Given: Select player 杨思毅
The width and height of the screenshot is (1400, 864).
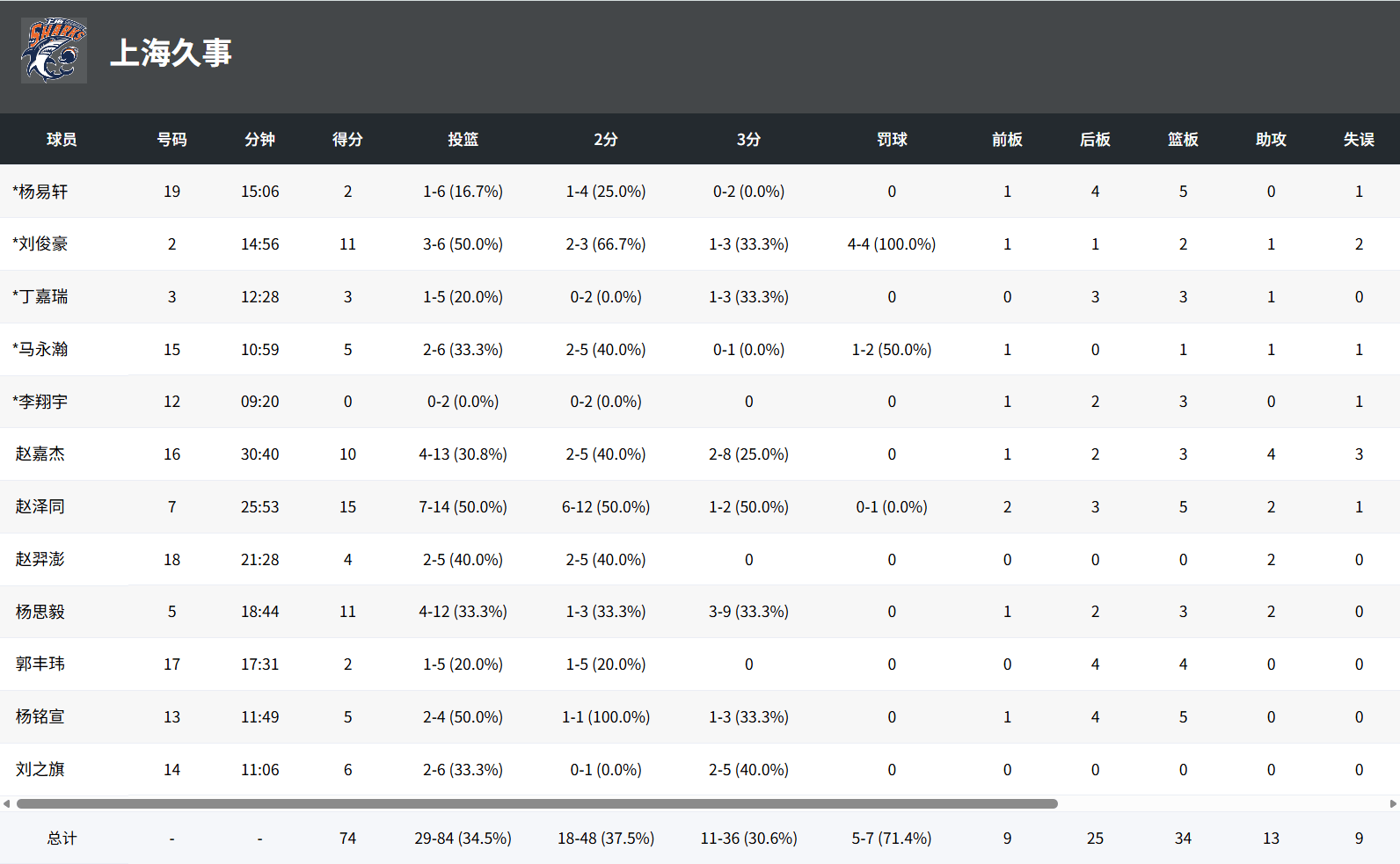Looking at the screenshot, I should 40,612.
